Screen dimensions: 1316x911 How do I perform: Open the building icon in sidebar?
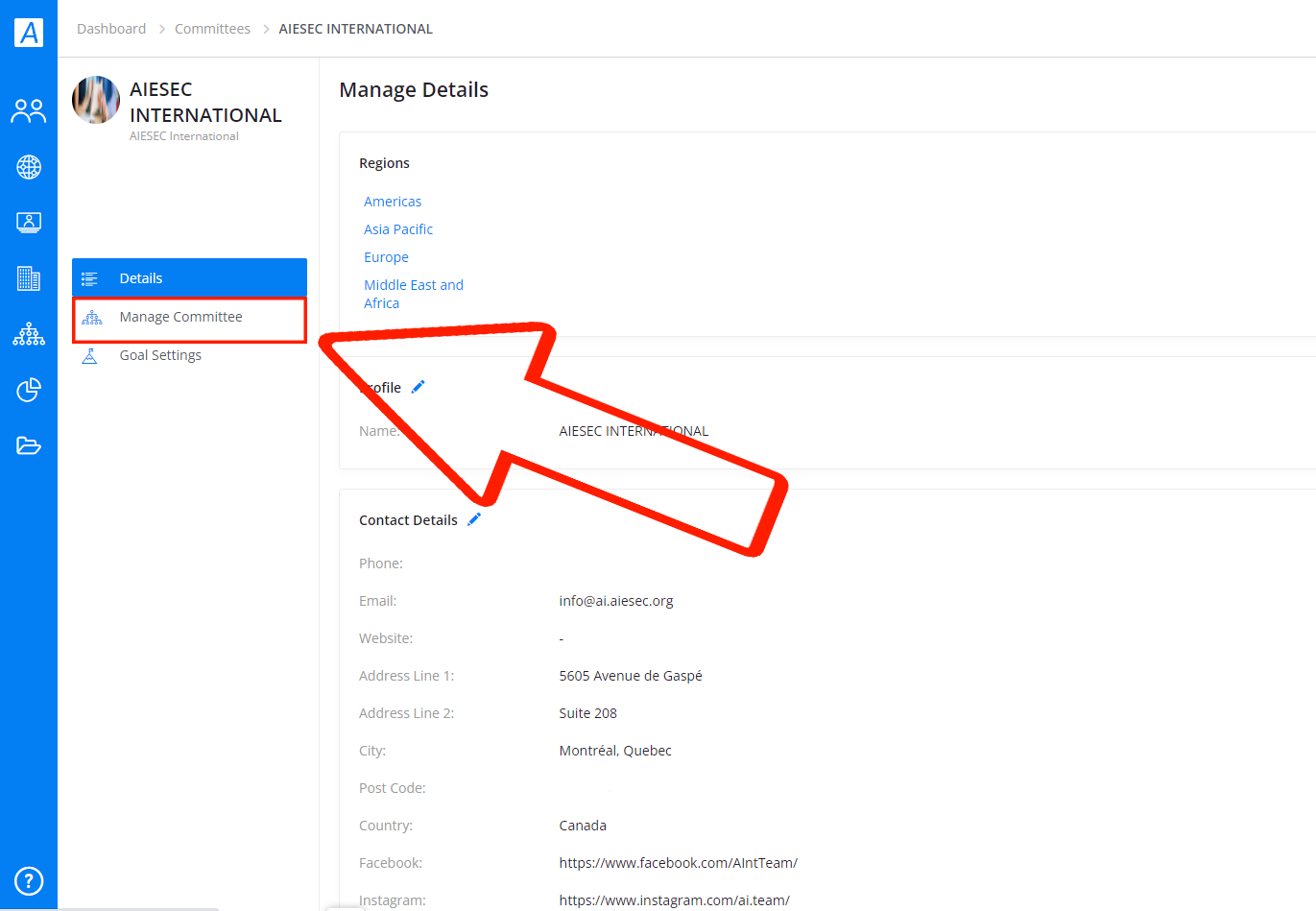pyautogui.click(x=29, y=278)
